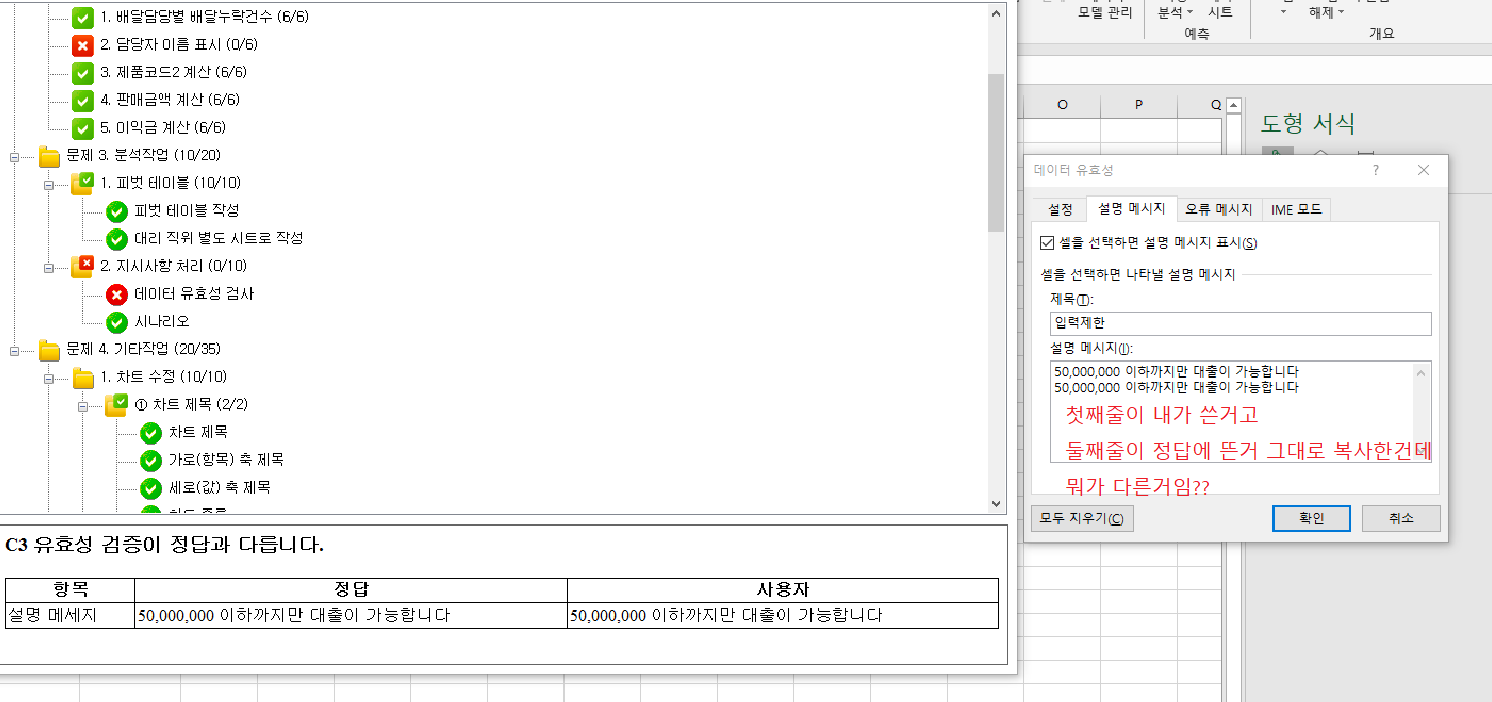Select the red X icon for 담당자 이름 표시
Viewport: 1492px width, 702px height.
point(83,45)
